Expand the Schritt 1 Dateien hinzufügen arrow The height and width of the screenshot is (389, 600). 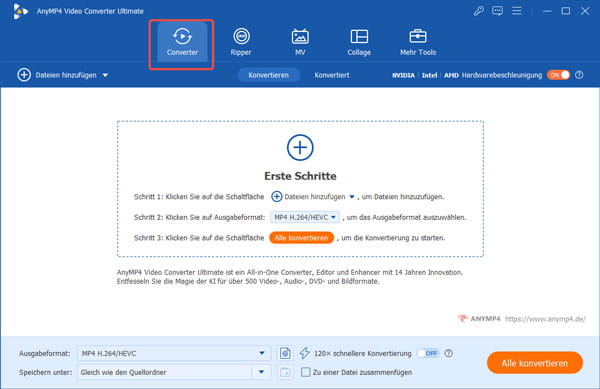click(352, 197)
